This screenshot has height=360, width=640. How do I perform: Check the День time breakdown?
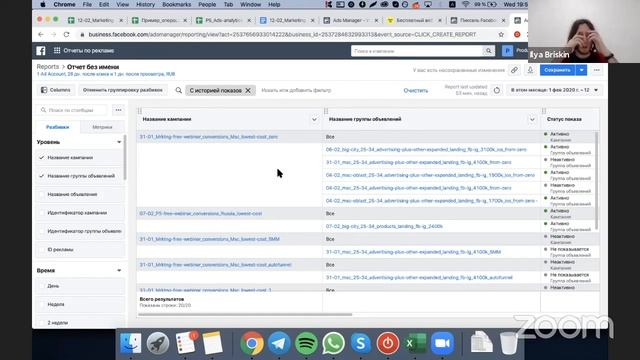click(x=42, y=286)
